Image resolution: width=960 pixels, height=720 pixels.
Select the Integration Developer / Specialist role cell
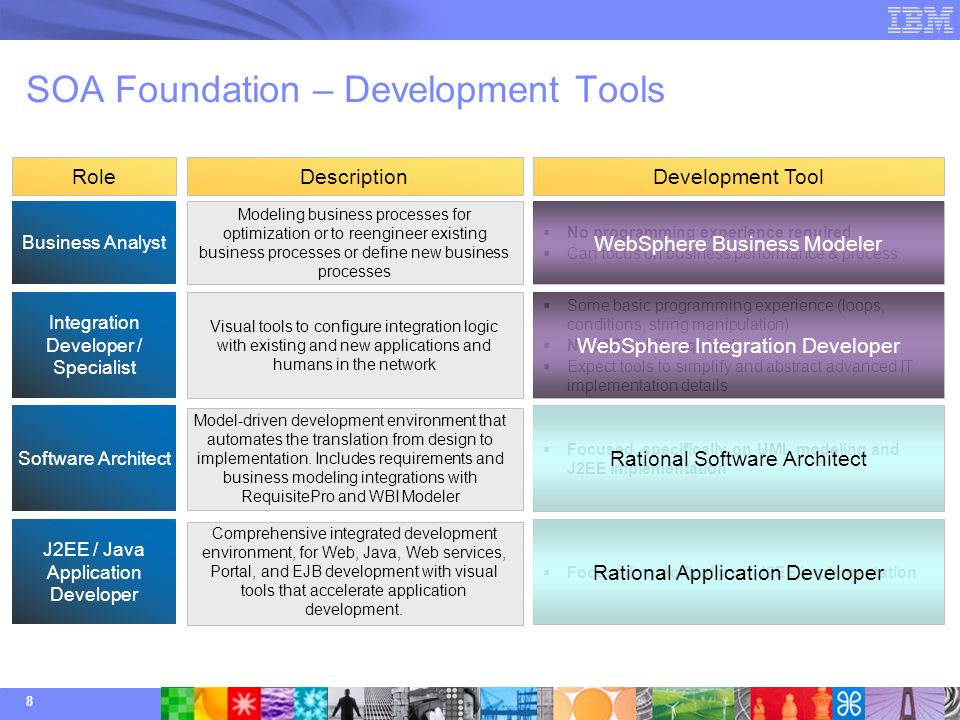pyautogui.click(x=94, y=345)
